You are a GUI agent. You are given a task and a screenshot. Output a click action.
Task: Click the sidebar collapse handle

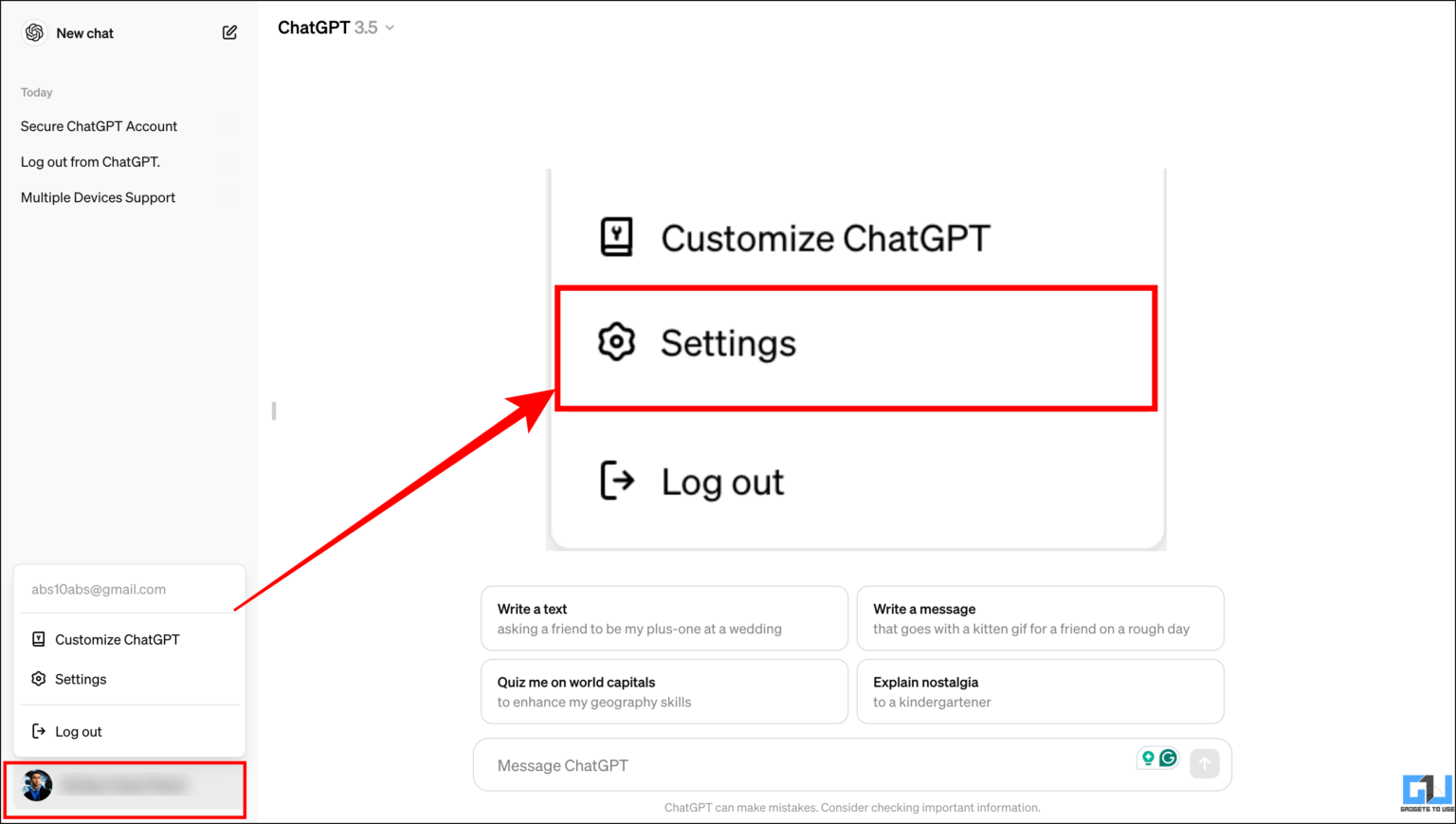pyautogui.click(x=274, y=411)
